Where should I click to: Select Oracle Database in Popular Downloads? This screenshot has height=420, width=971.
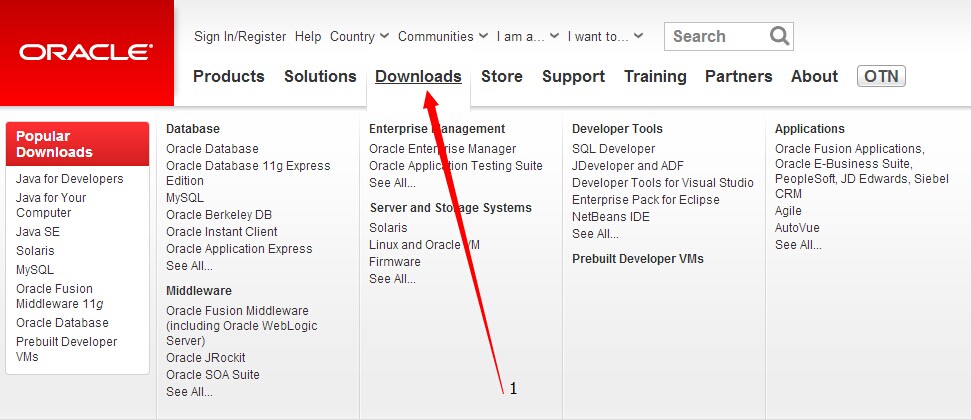[x=62, y=323]
